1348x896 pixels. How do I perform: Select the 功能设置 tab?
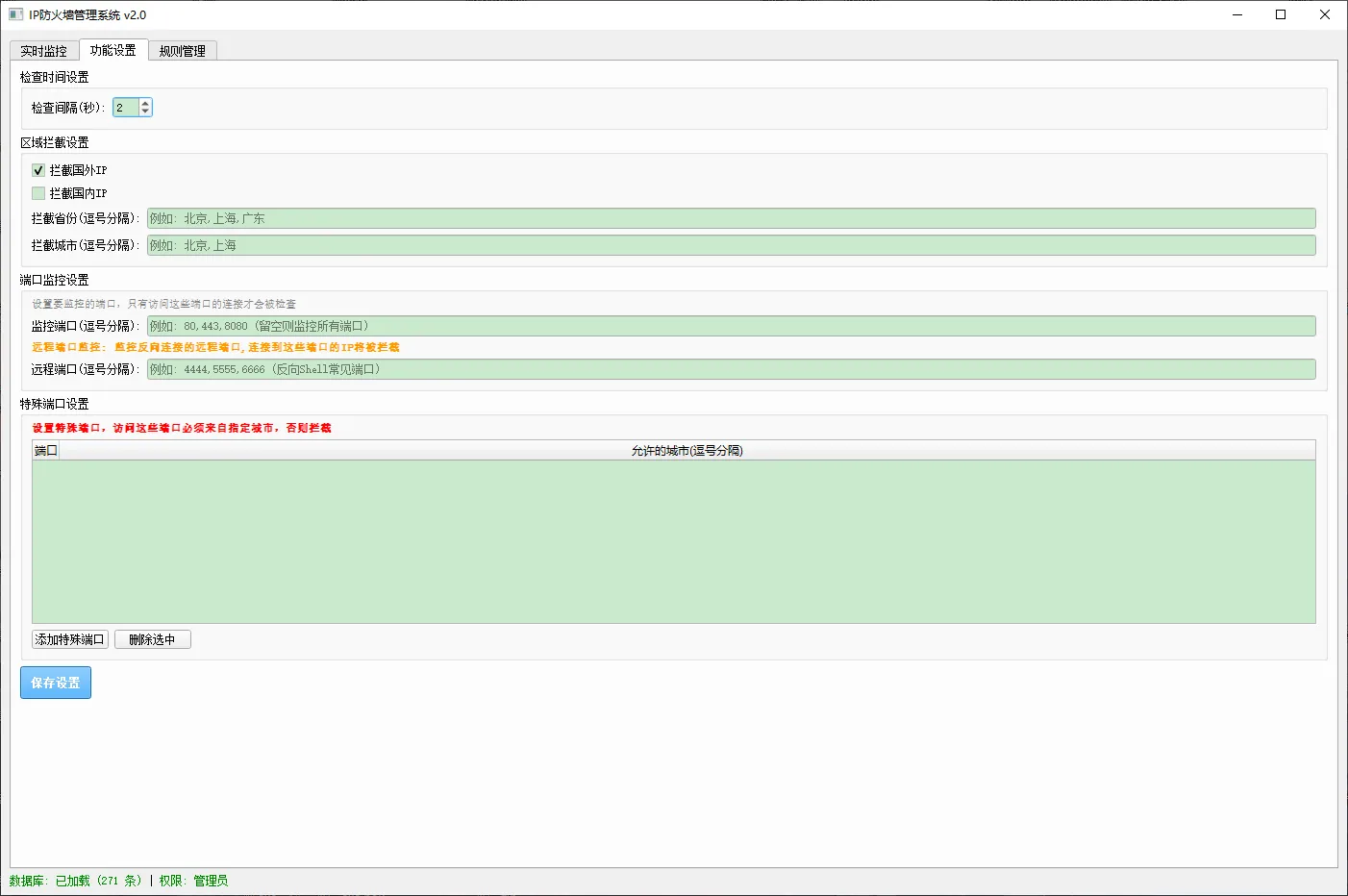112,50
